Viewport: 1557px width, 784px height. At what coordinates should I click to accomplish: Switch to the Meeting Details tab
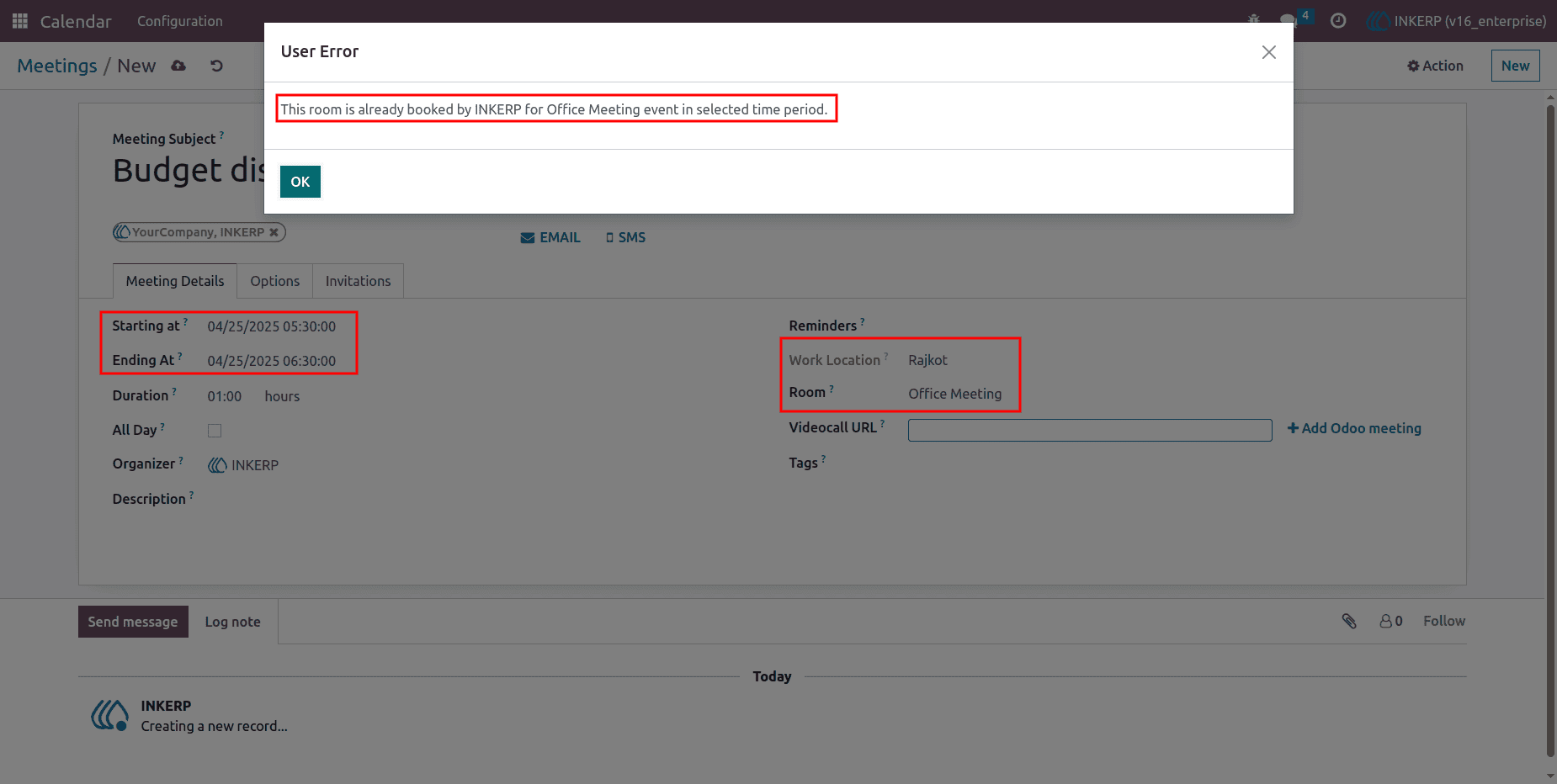coord(175,281)
